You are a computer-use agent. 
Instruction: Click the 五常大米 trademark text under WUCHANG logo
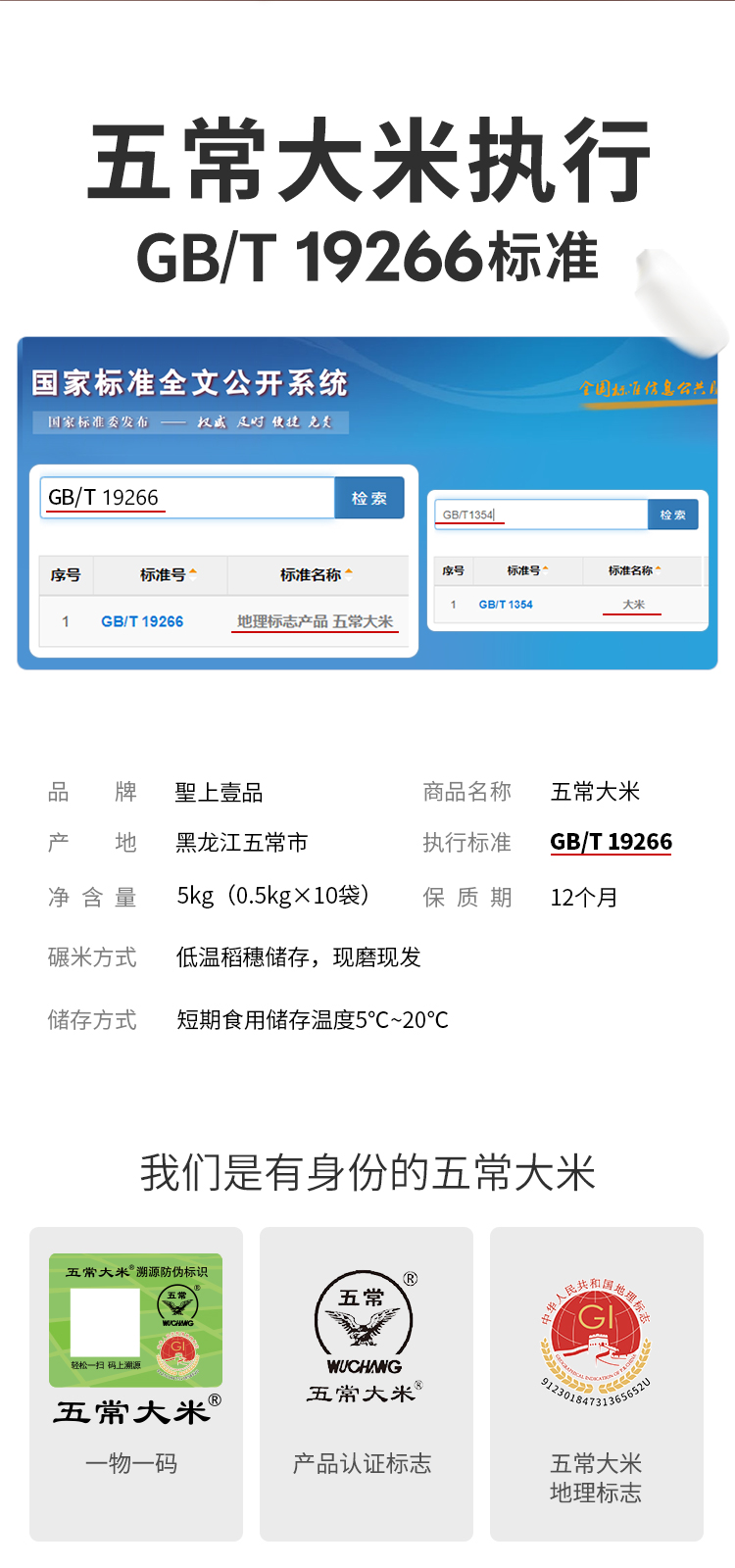(364, 1393)
